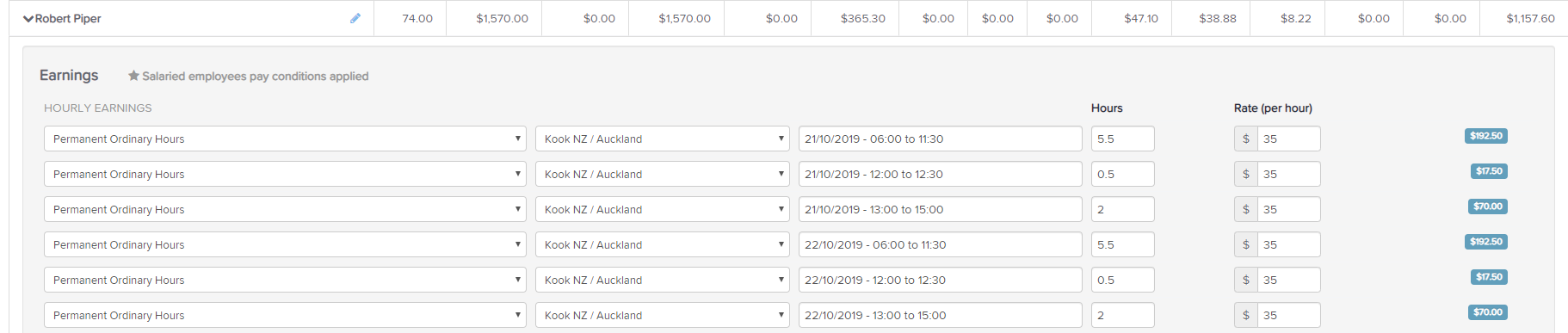Click hours field showing 5.5 for 22/10/2019 row
Screen dimensions: 1568x333
pyautogui.click(x=1122, y=244)
